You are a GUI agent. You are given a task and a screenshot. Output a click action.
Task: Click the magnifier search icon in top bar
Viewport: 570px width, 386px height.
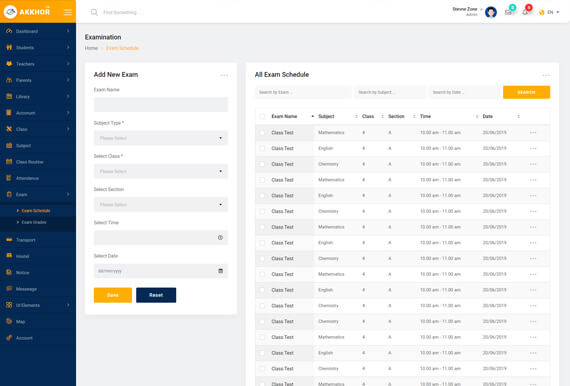click(x=94, y=12)
